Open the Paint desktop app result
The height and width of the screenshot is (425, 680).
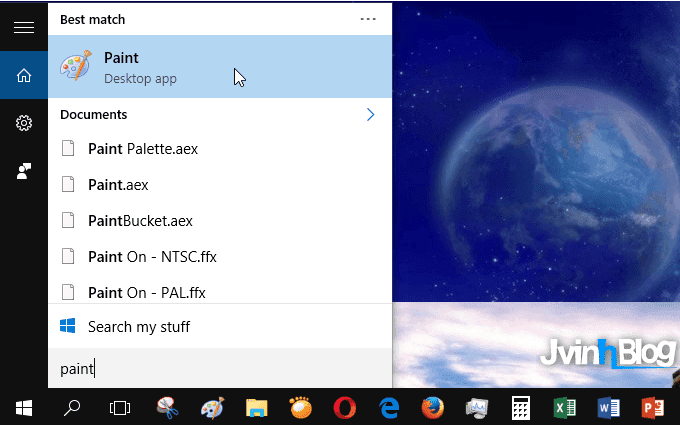(x=220, y=66)
